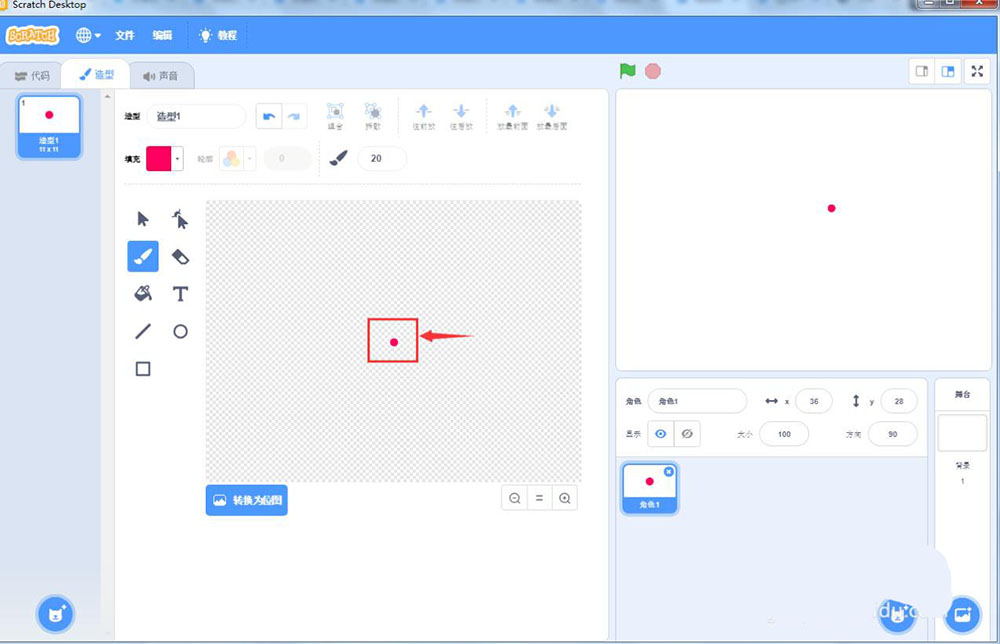Click the Group icon

(x=335, y=117)
